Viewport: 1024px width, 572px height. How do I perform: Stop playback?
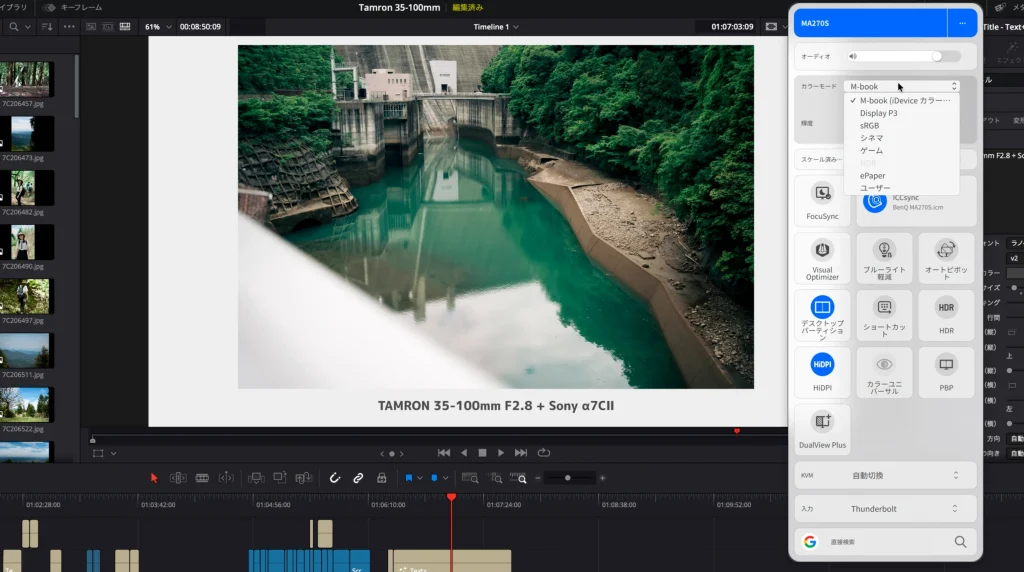(483, 453)
